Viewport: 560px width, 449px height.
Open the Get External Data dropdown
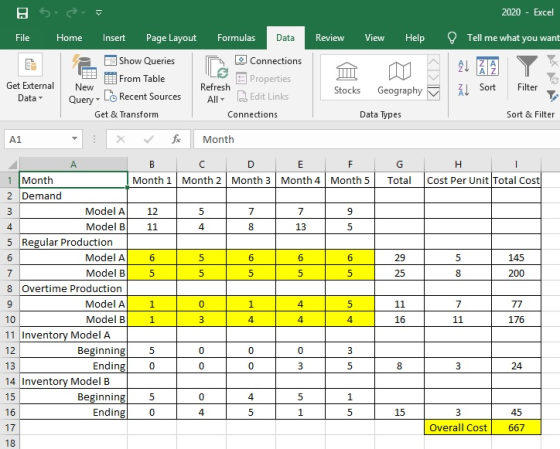30,78
